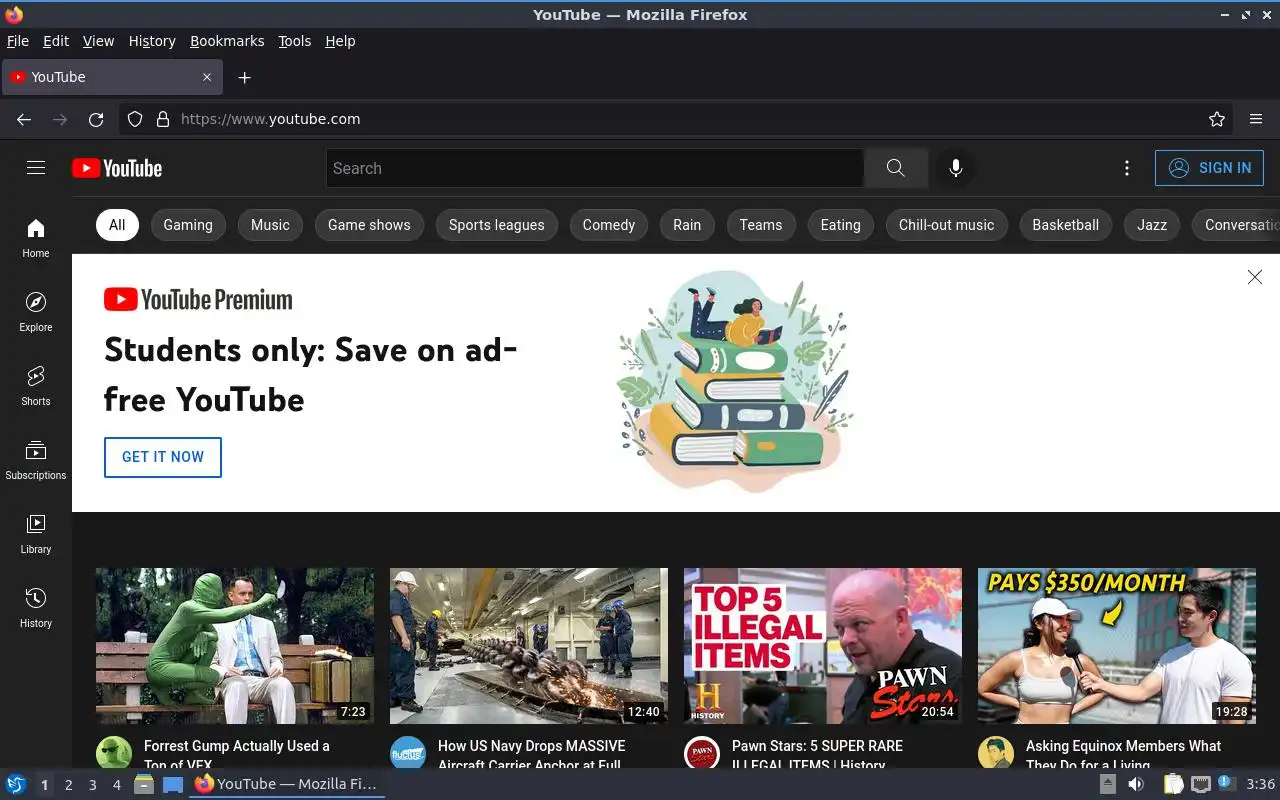Select the Rain filter chip
Screen dimensions: 1280x800
pyautogui.click(x=687, y=225)
